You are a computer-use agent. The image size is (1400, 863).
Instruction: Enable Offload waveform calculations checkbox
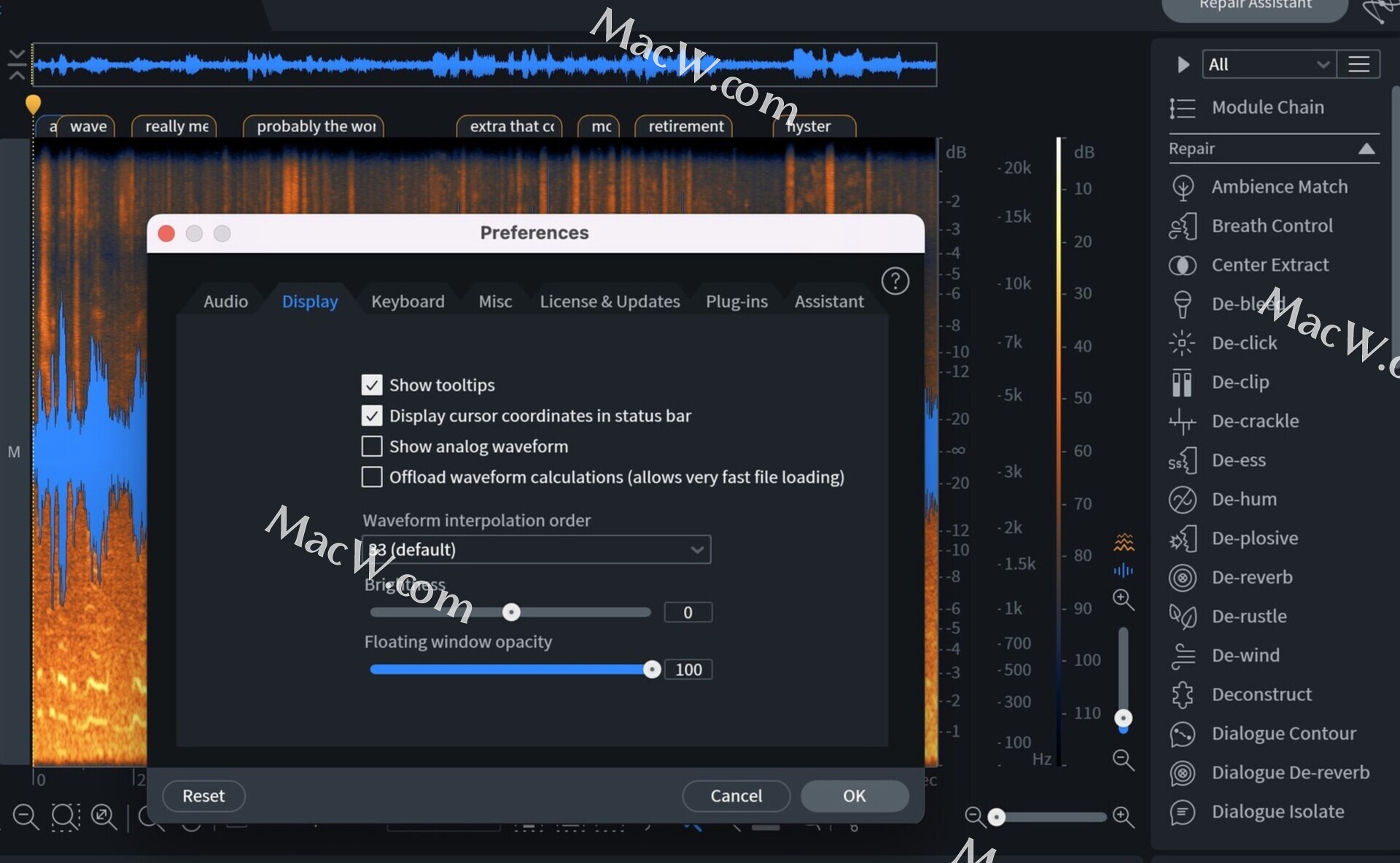pyautogui.click(x=372, y=476)
